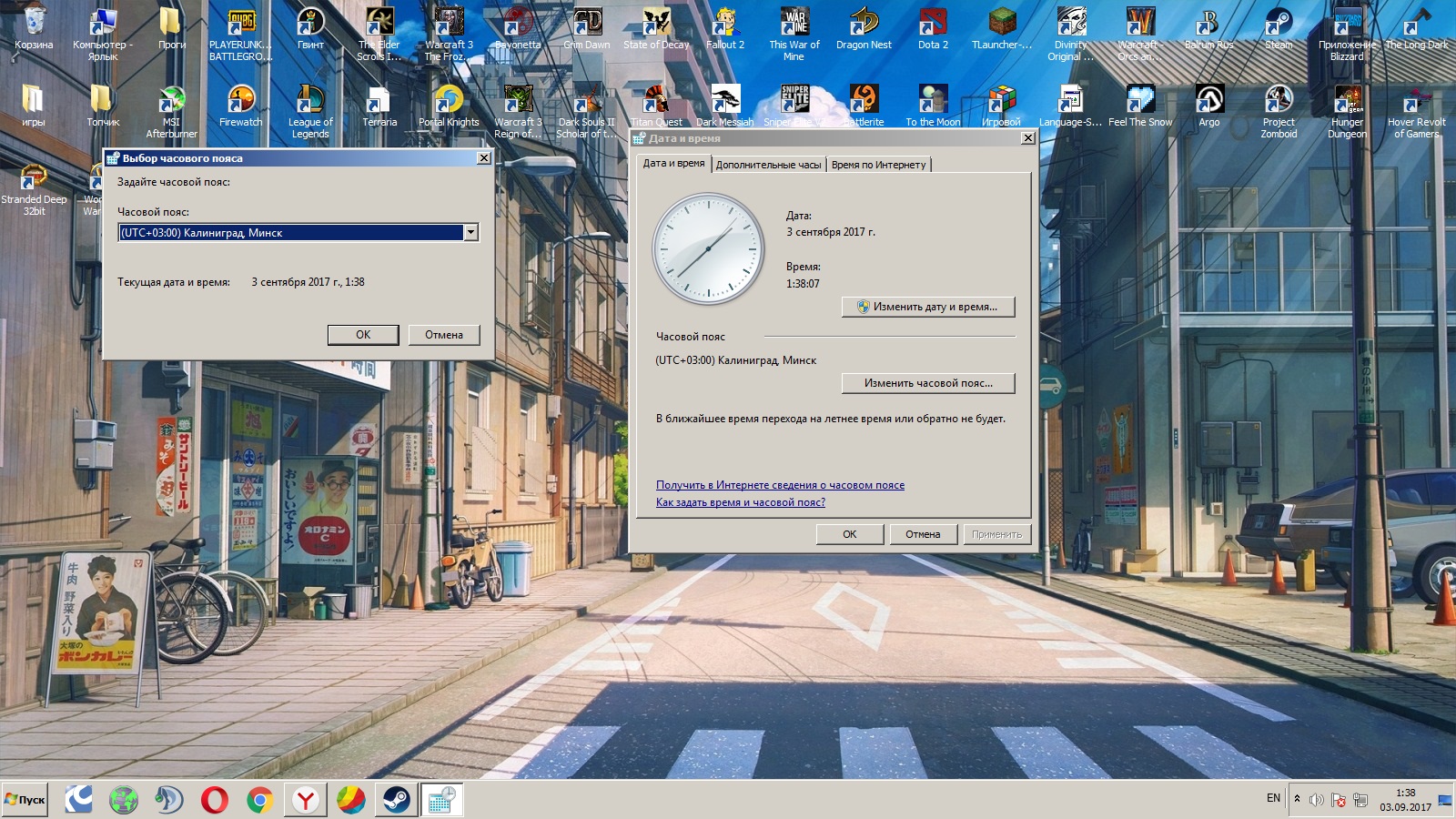
Task: Launch the Portal Knights desktop icon
Action: [449, 106]
